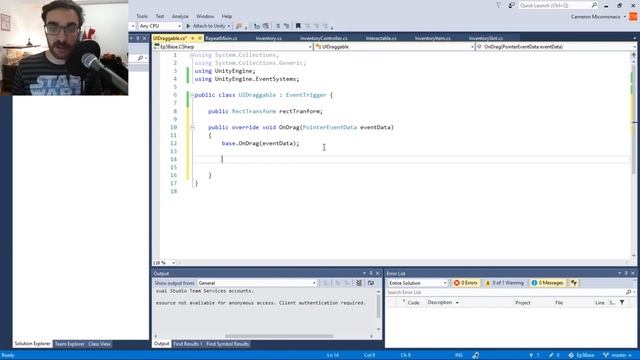Toggle word wrap in Output panel

[371, 283]
